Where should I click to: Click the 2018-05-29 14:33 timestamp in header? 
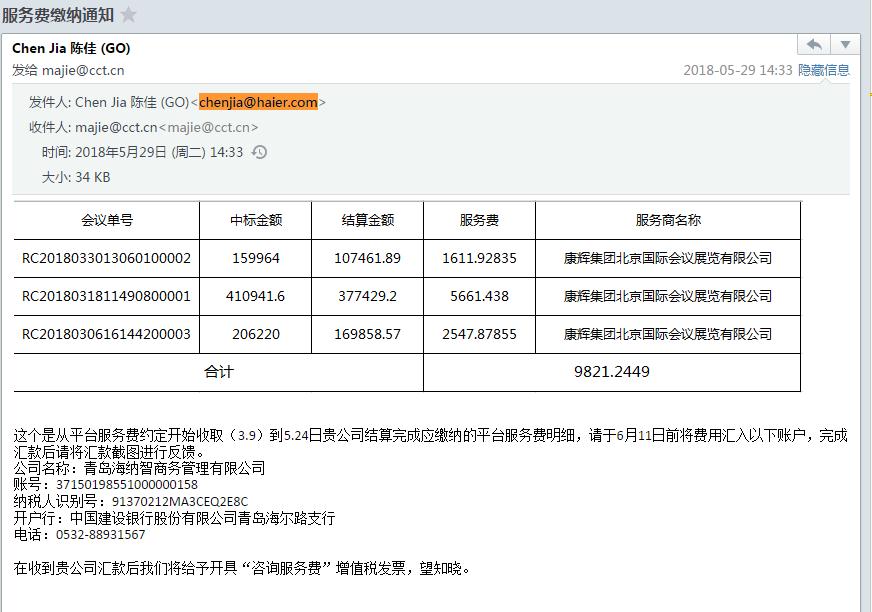[x=737, y=70]
